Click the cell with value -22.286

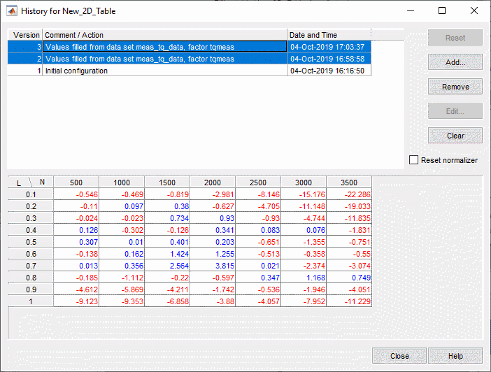coord(349,194)
